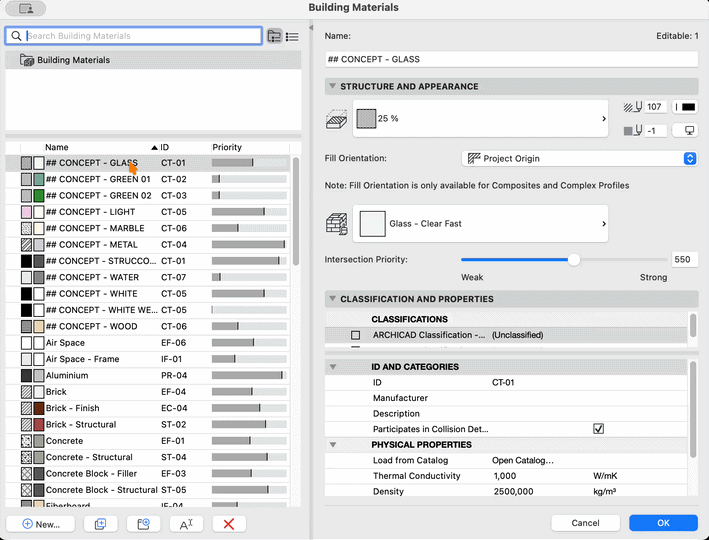The width and height of the screenshot is (709, 540).
Task: Toggle Participates in Collision Detection checkbox
Action: tap(598, 429)
